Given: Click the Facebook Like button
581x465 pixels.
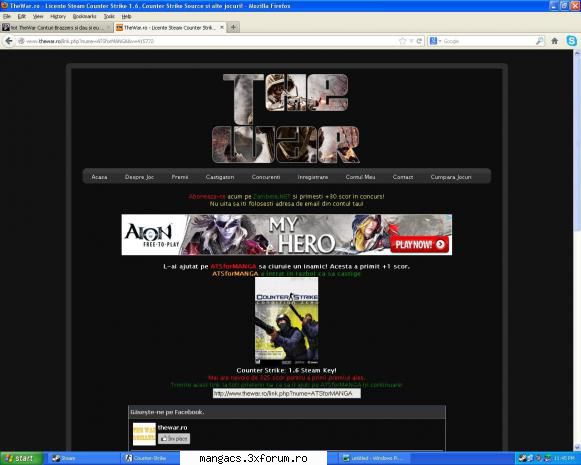Looking at the screenshot, I should [x=174, y=439].
